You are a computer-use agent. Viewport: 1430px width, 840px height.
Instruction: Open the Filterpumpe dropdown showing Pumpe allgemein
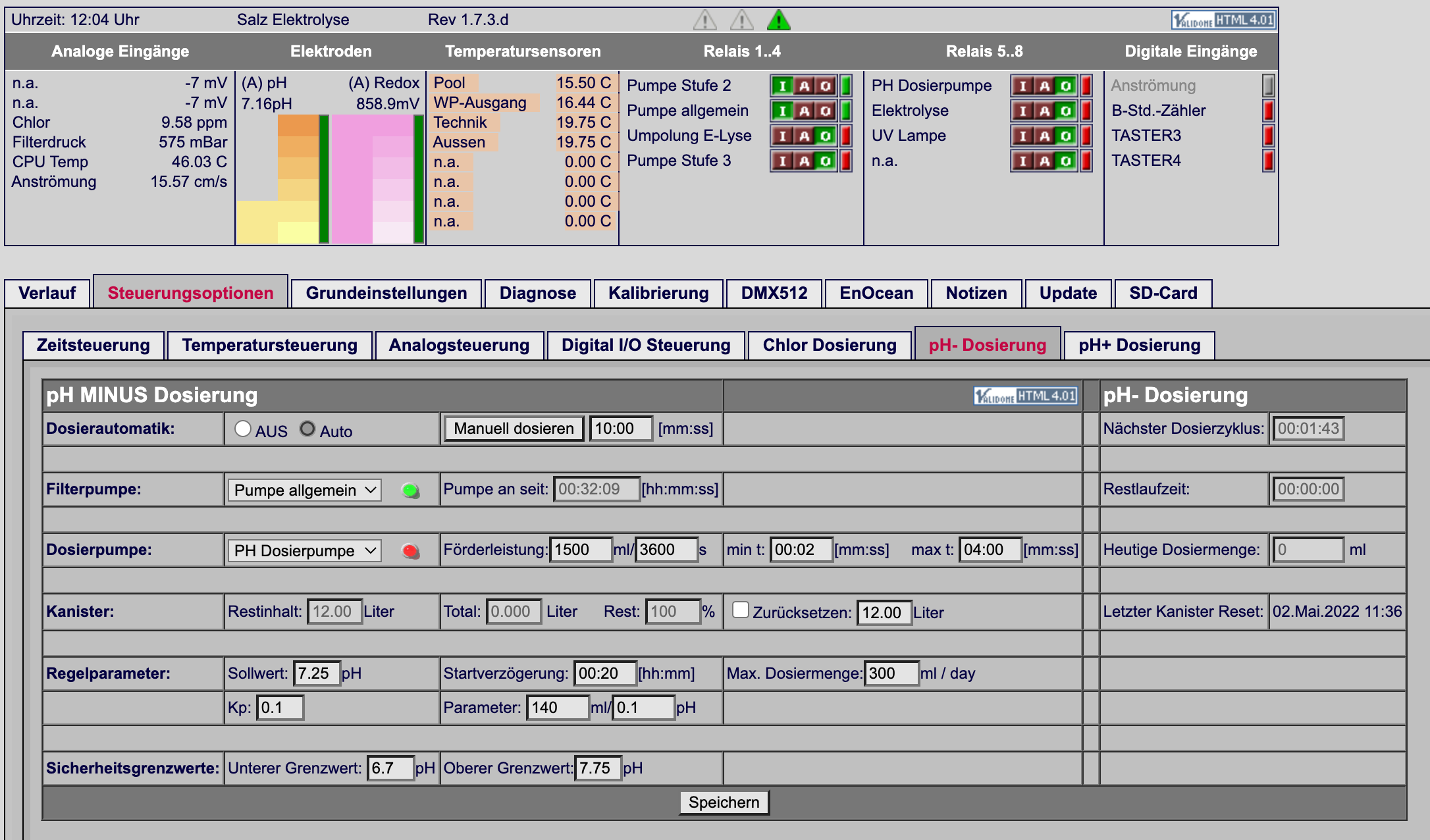(x=305, y=490)
